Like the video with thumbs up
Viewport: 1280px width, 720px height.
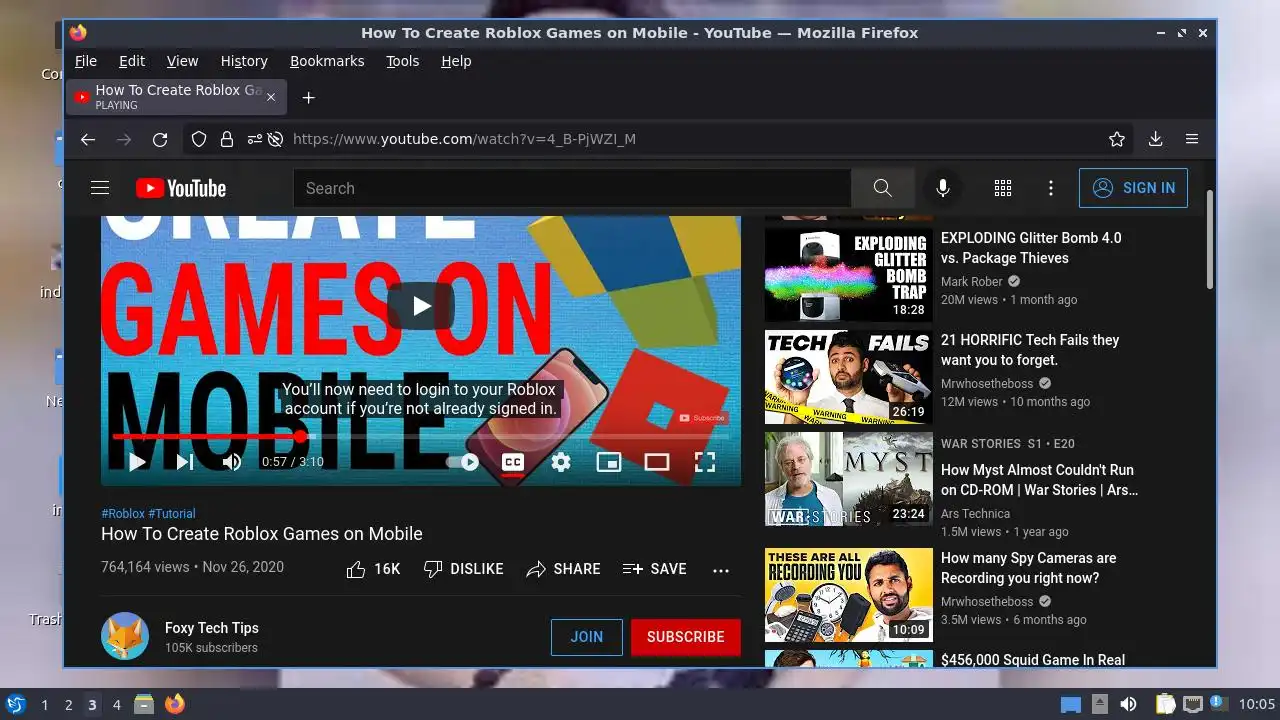372,569
